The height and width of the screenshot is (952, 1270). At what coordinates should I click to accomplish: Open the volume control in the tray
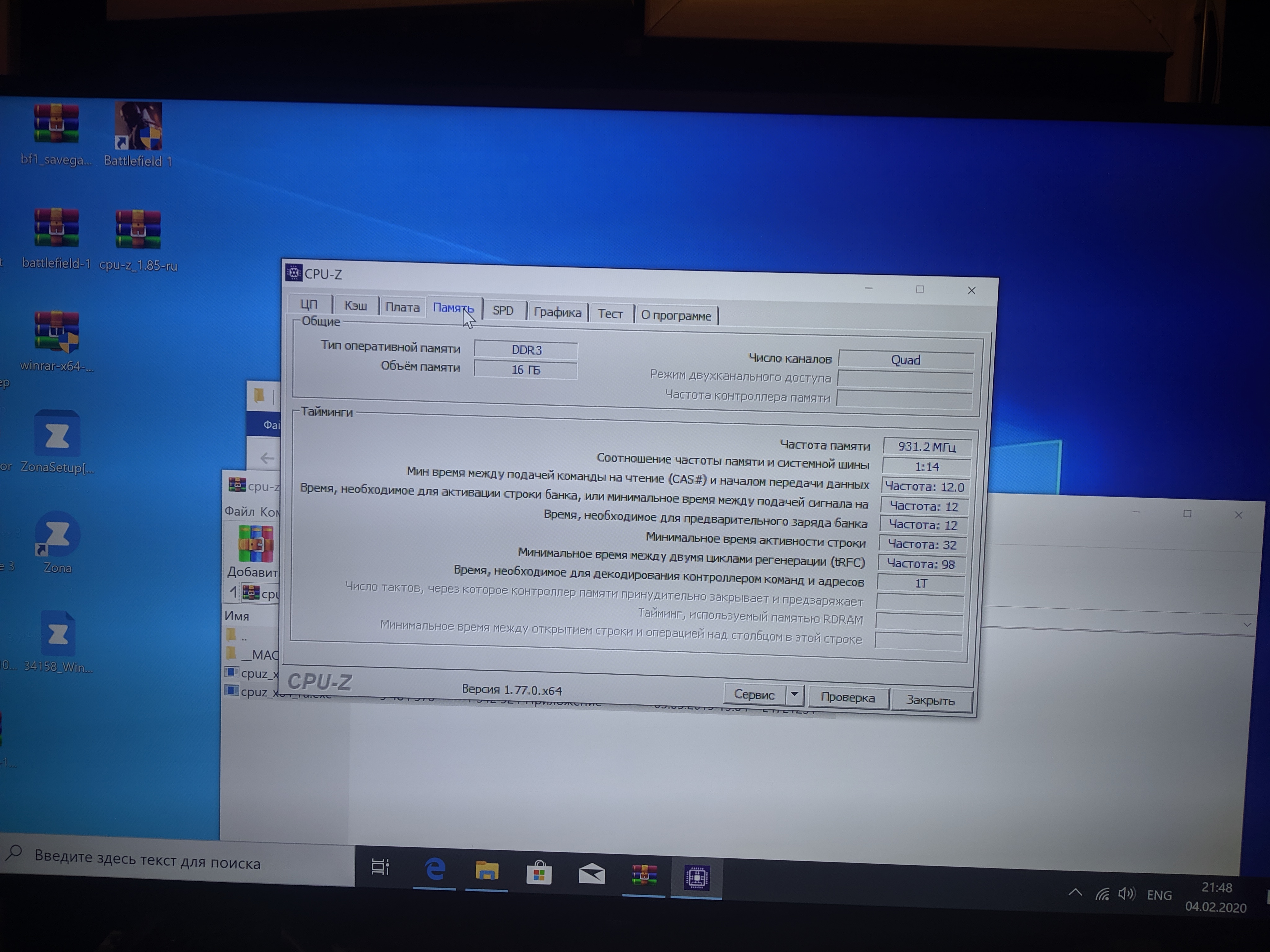click(x=1126, y=894)
